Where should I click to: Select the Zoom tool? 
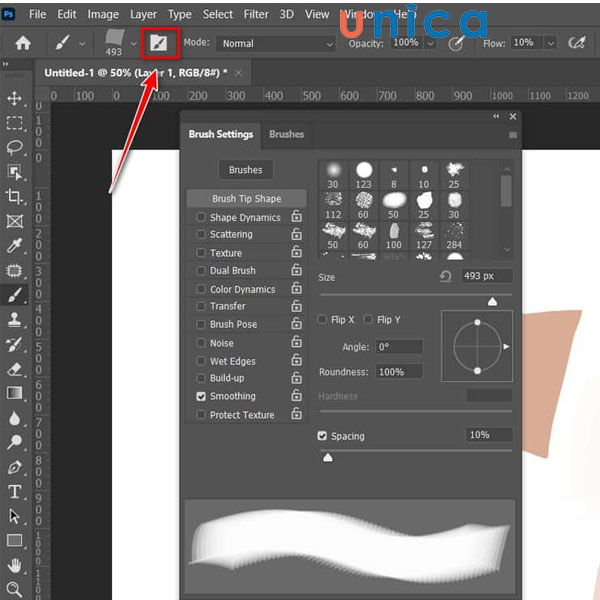tap(15, 589)
